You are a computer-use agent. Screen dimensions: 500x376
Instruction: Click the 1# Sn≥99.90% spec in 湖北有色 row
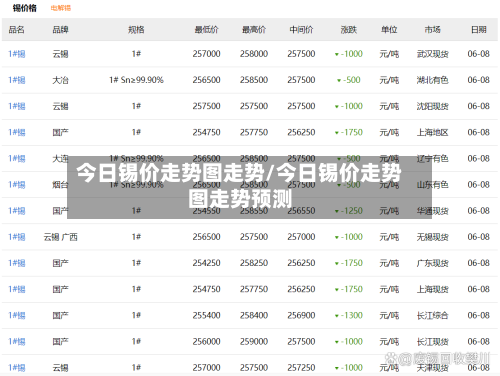136,80
